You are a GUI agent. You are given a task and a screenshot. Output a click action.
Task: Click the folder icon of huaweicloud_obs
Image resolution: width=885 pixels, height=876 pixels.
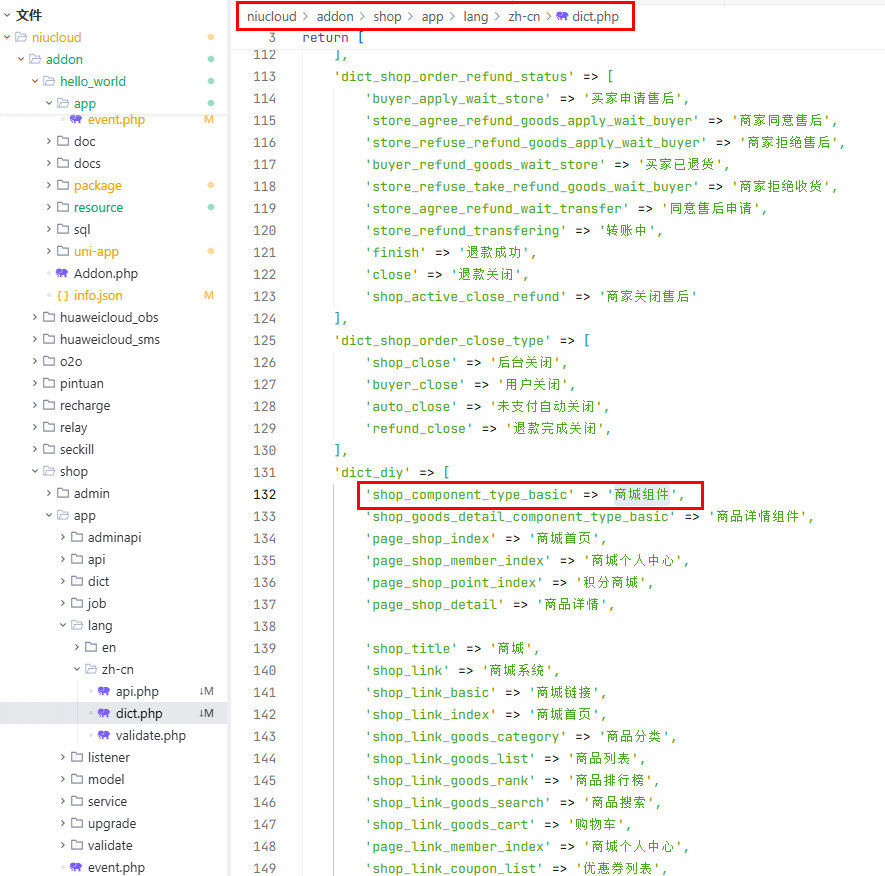(x=48, y=317)
